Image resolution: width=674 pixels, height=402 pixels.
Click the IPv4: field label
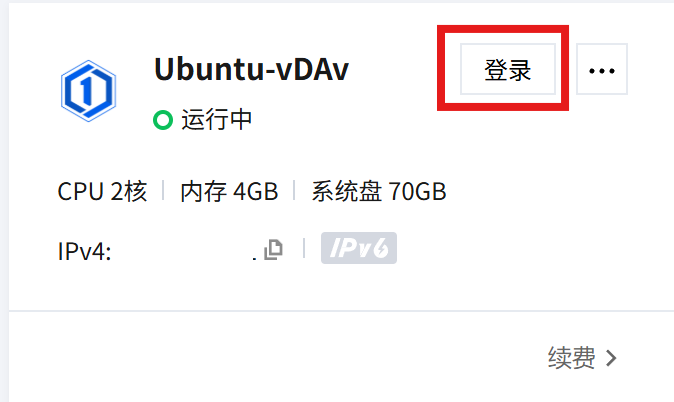[x=85, y=251]
